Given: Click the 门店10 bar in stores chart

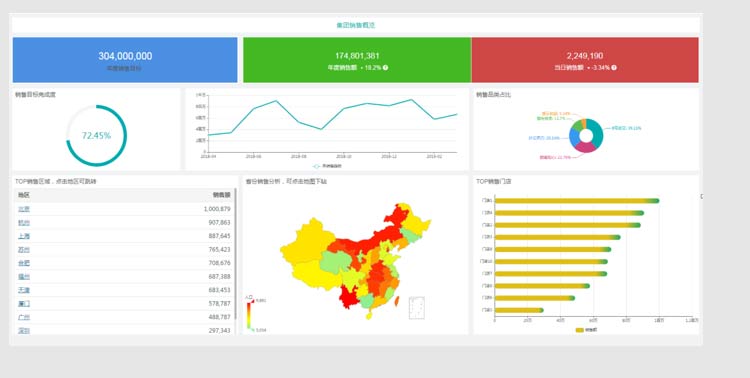Looking at the screenshot, I should (x=551, y=262).
